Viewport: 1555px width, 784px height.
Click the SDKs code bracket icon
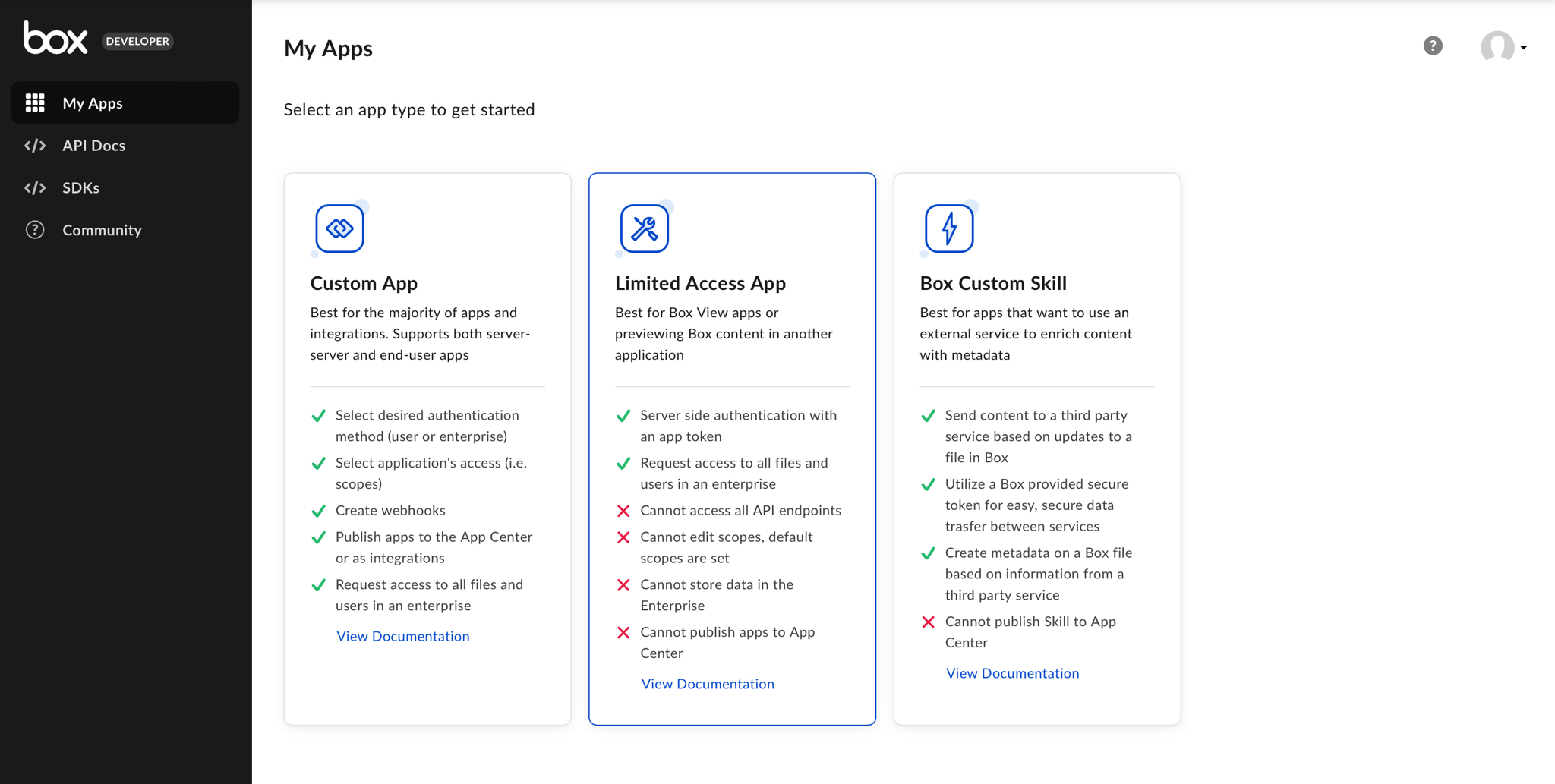(35, 187)
